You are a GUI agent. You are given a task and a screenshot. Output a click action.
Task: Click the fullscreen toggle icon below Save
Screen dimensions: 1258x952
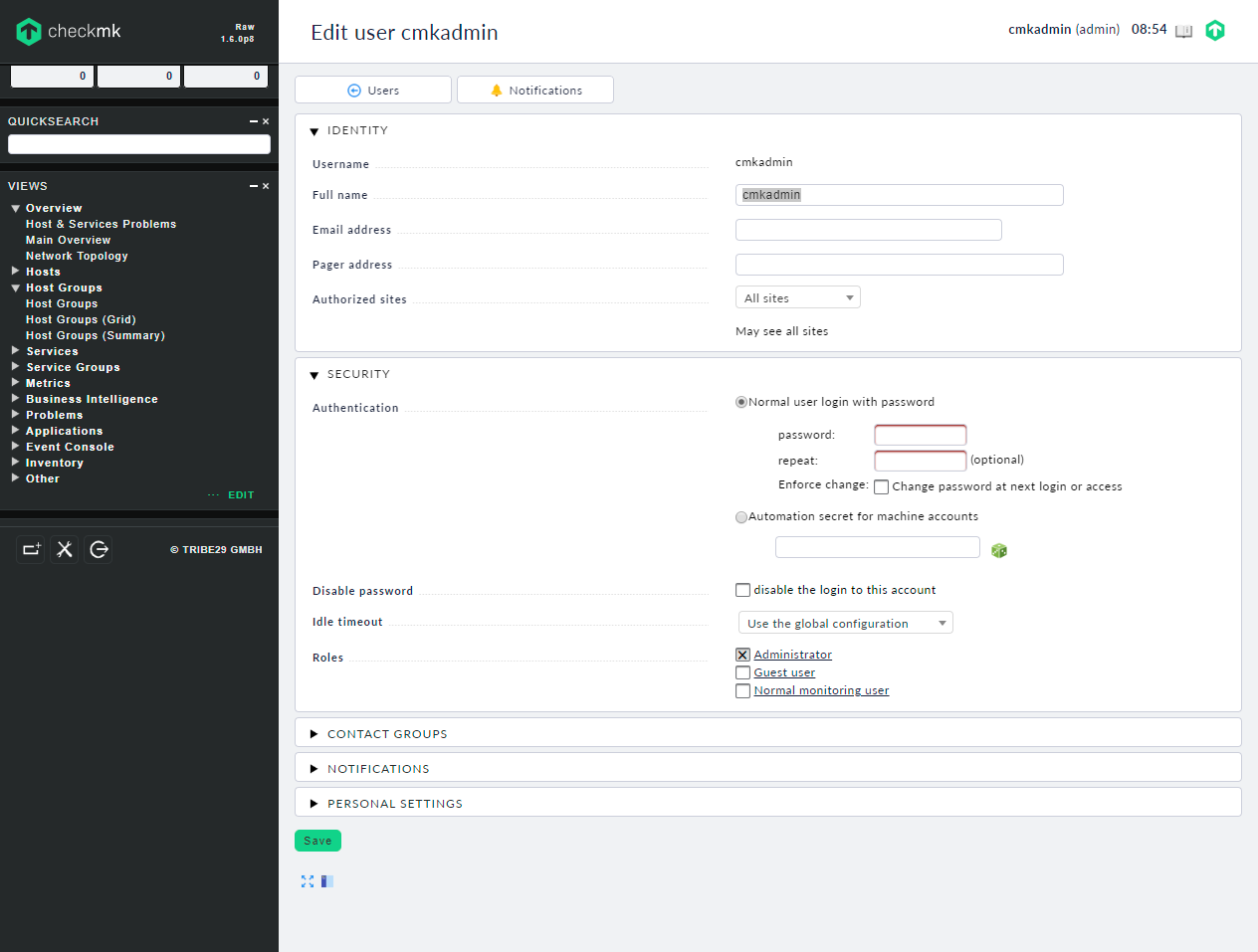click(x=308, y=881)
